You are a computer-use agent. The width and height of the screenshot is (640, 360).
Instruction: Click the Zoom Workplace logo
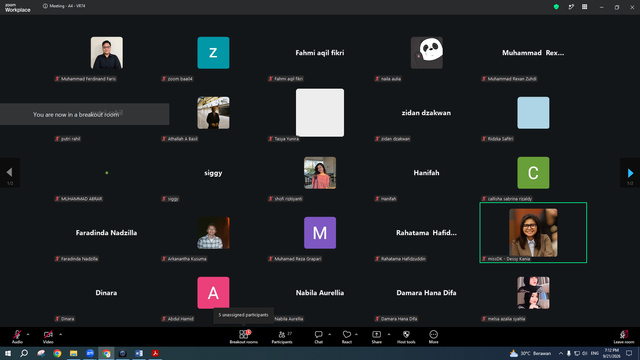coord(18,8)
